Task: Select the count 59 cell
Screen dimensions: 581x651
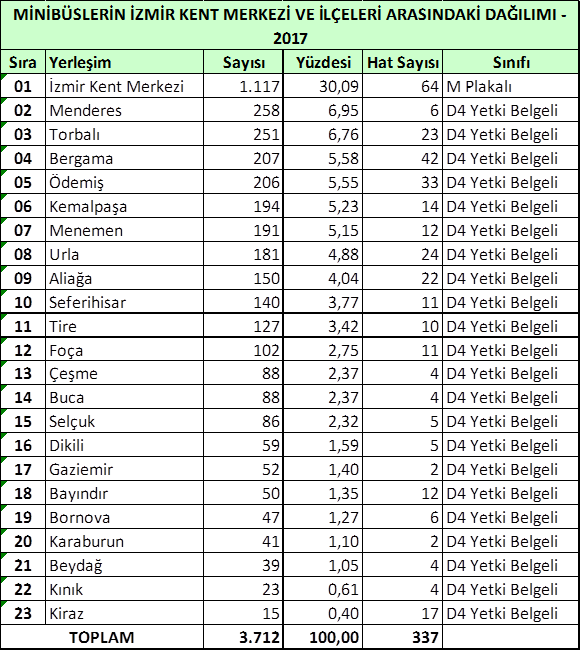Action: [x=243, y=445]
